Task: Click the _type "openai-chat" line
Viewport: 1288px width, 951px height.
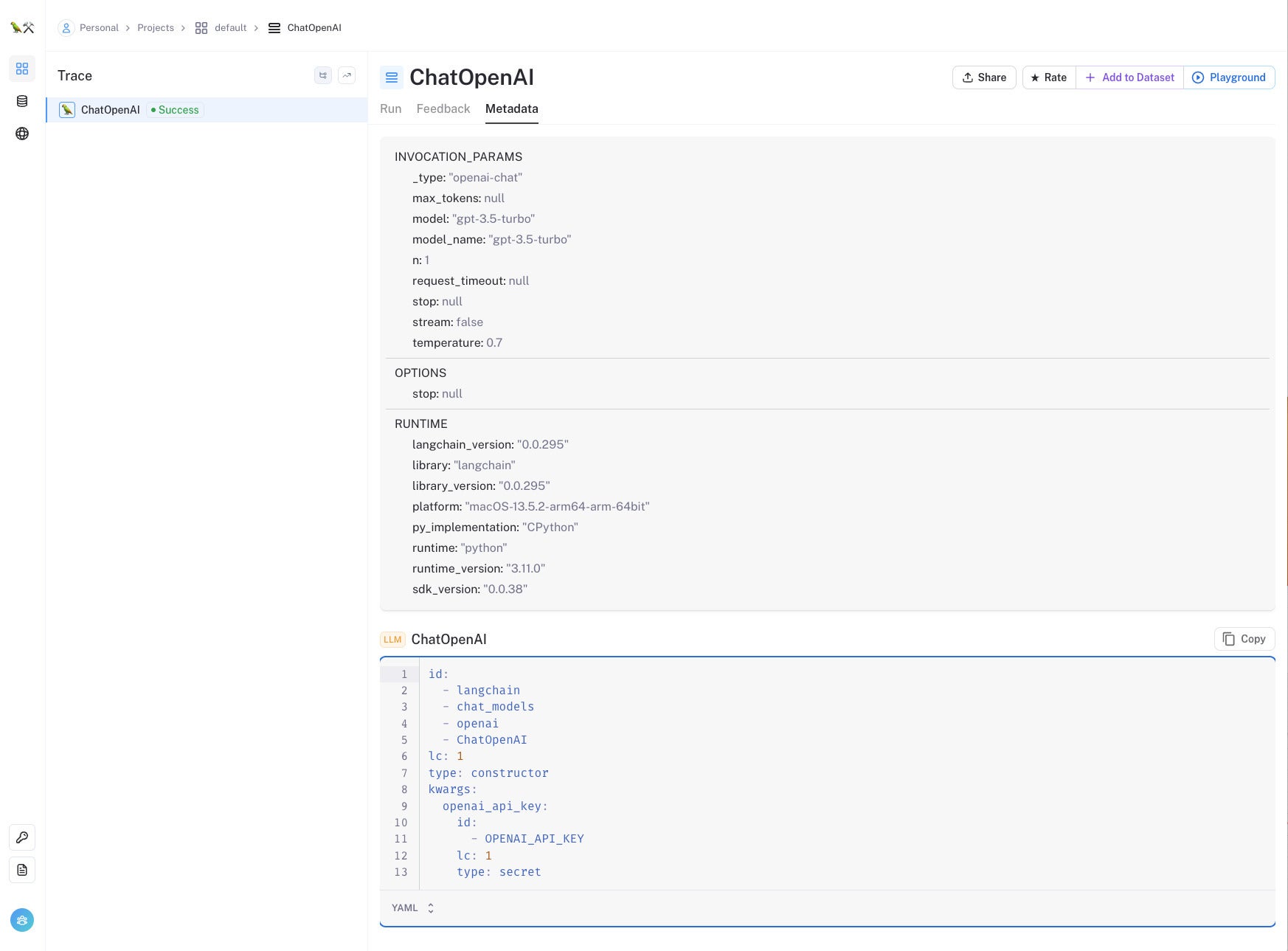Action: click(x=467, y=177)
